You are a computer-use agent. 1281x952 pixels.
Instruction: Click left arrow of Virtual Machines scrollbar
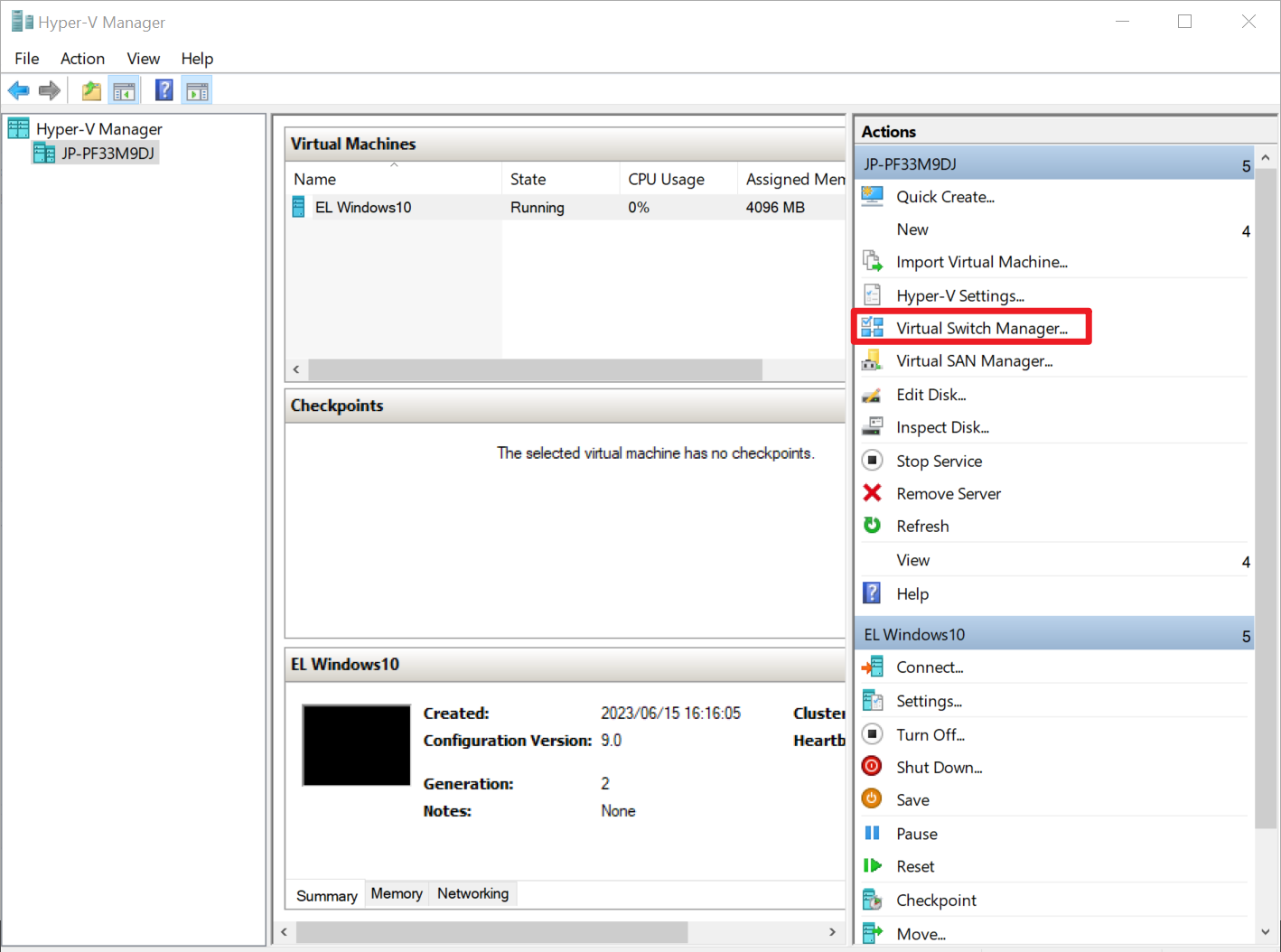click(296, 369)
